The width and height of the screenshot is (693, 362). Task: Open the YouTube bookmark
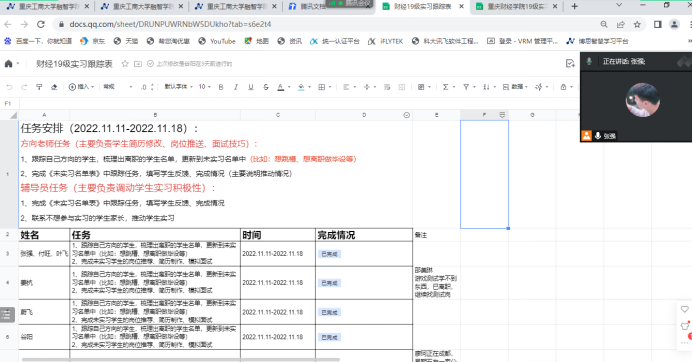click(x=217, y=41)
